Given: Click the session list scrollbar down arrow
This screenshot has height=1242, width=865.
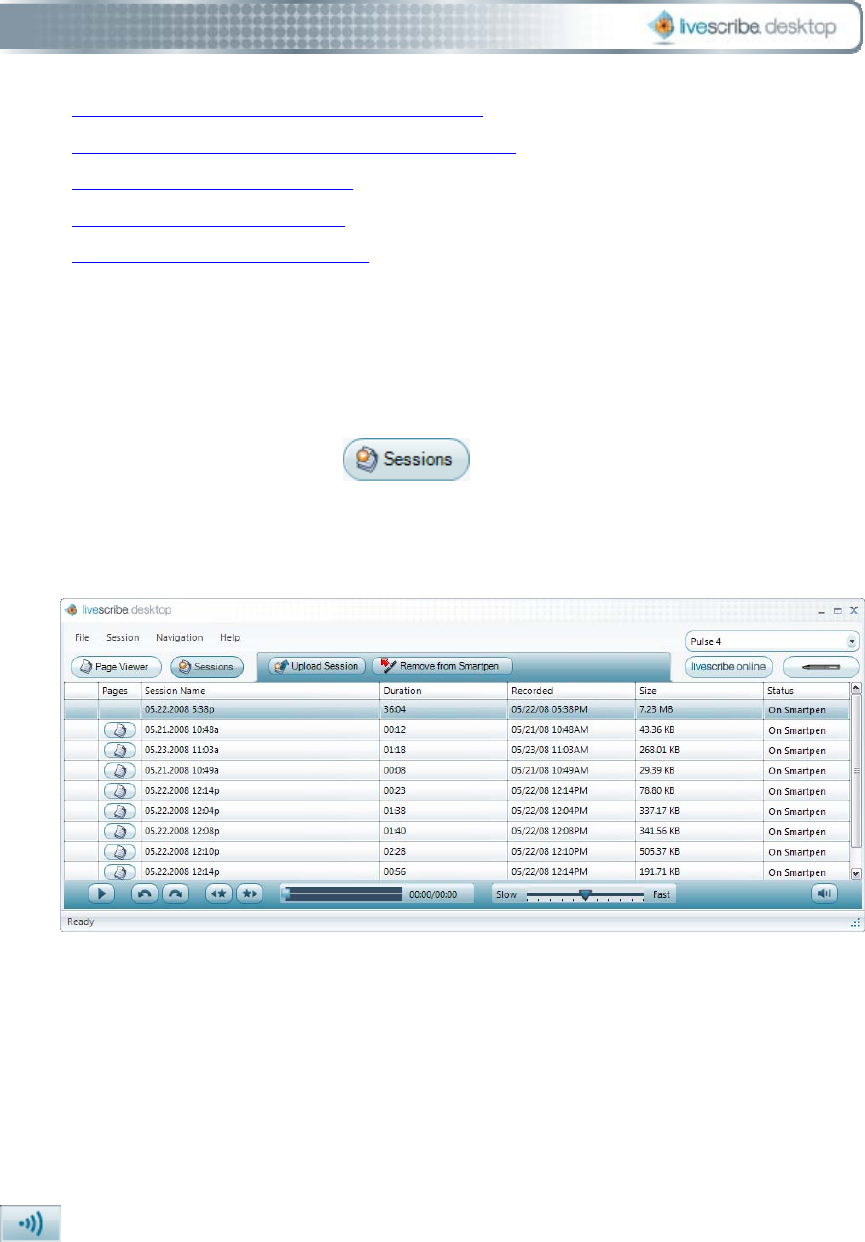Looking at the screenshot, I should pos(855,873).
